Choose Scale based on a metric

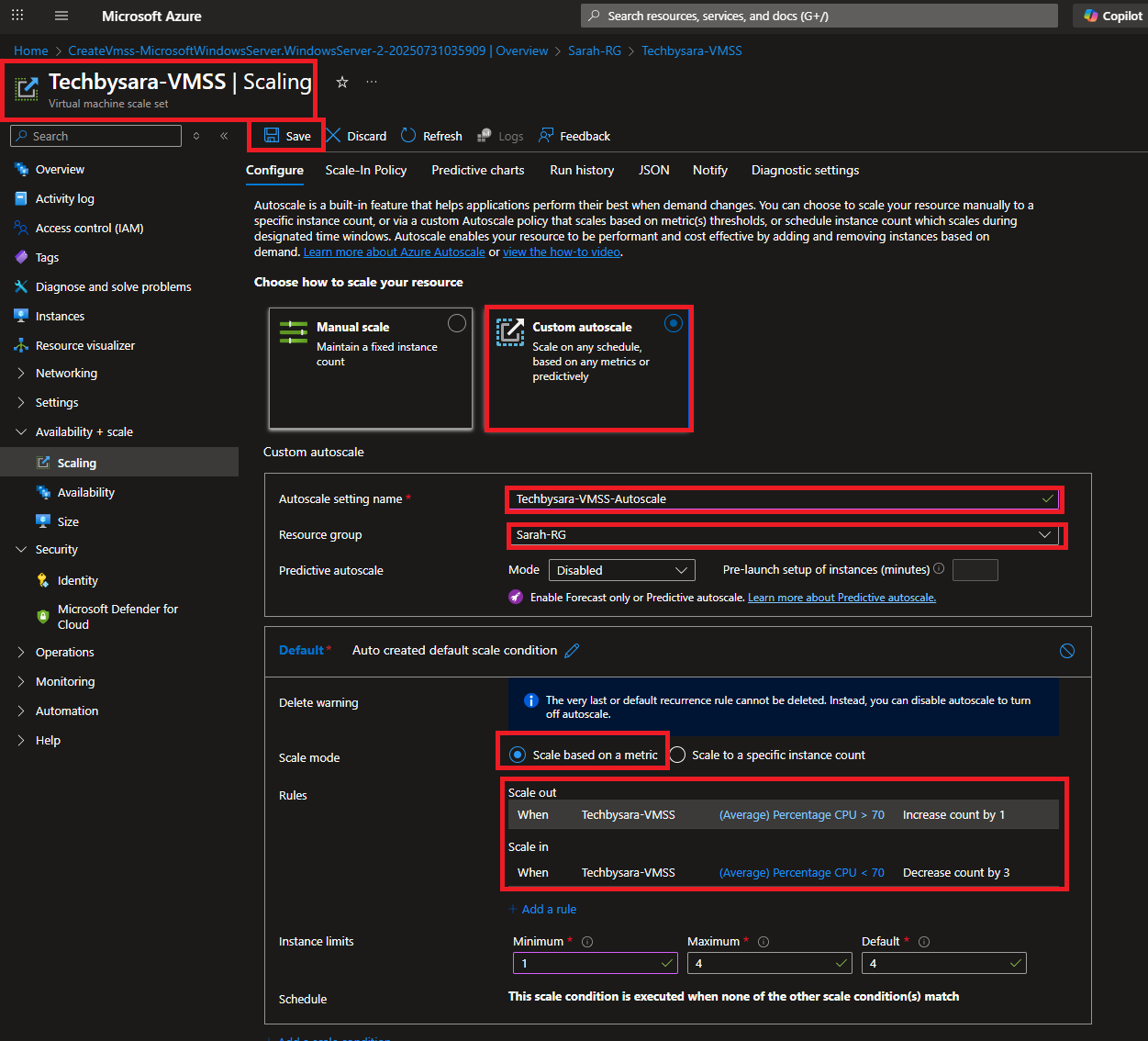[x=518, y=755]
